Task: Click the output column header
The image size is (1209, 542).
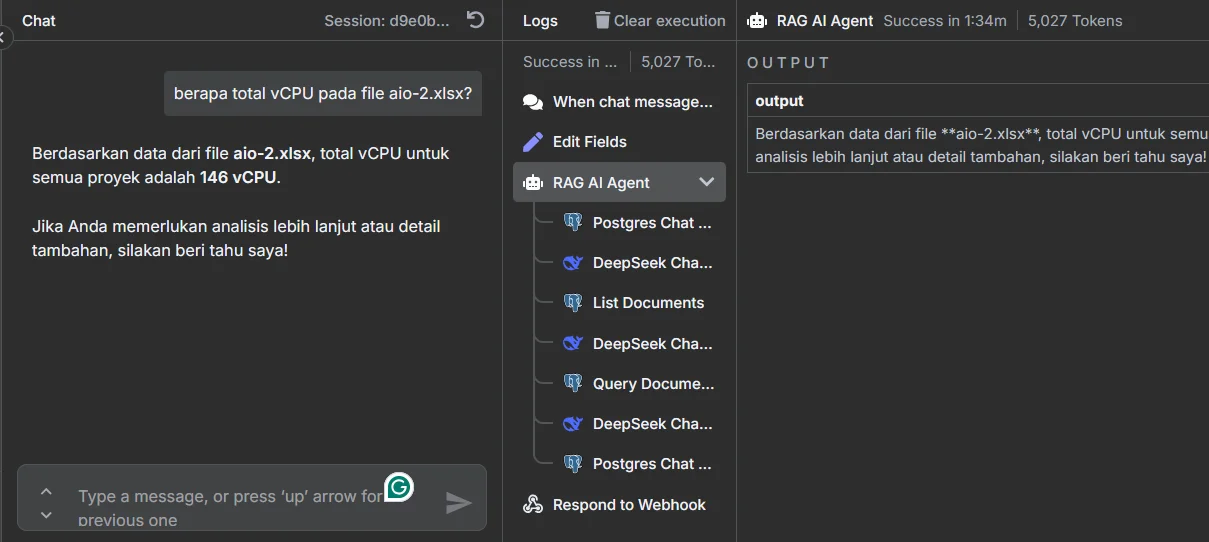Action: point(780,101)
